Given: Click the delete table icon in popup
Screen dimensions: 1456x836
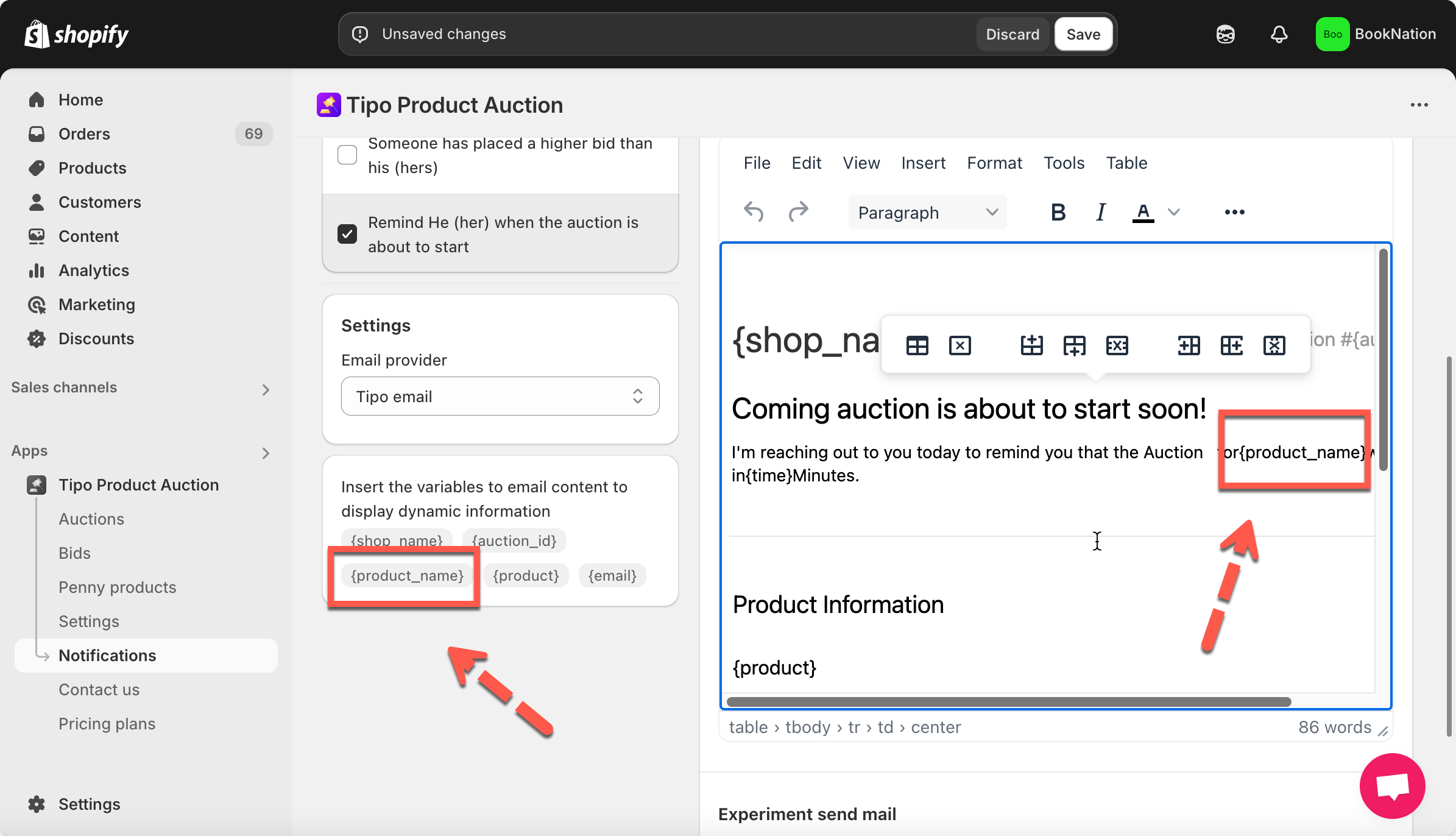Looking at the screenshot, I should (959, 345).
